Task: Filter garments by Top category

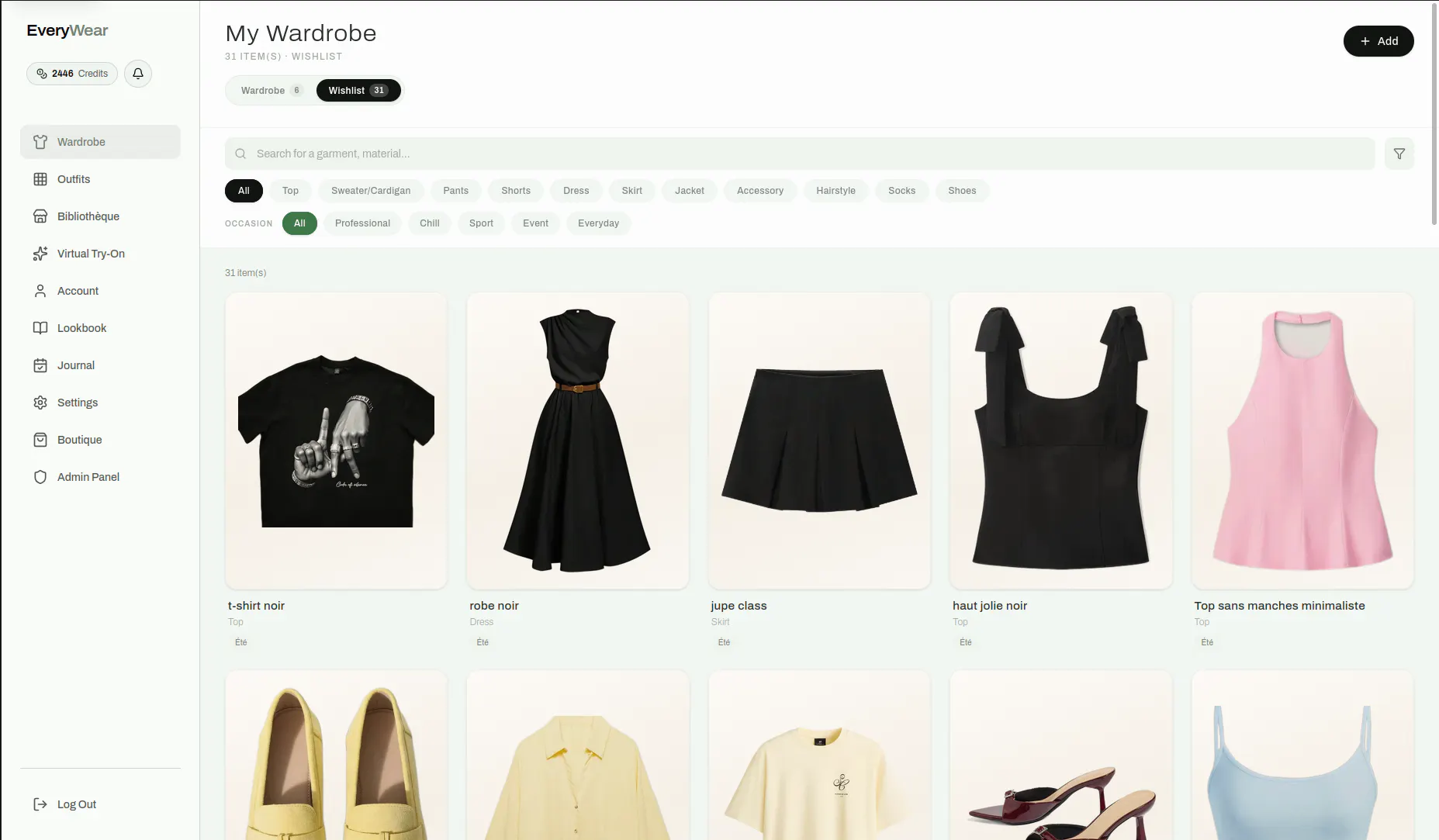Action: tap(290, 191)
